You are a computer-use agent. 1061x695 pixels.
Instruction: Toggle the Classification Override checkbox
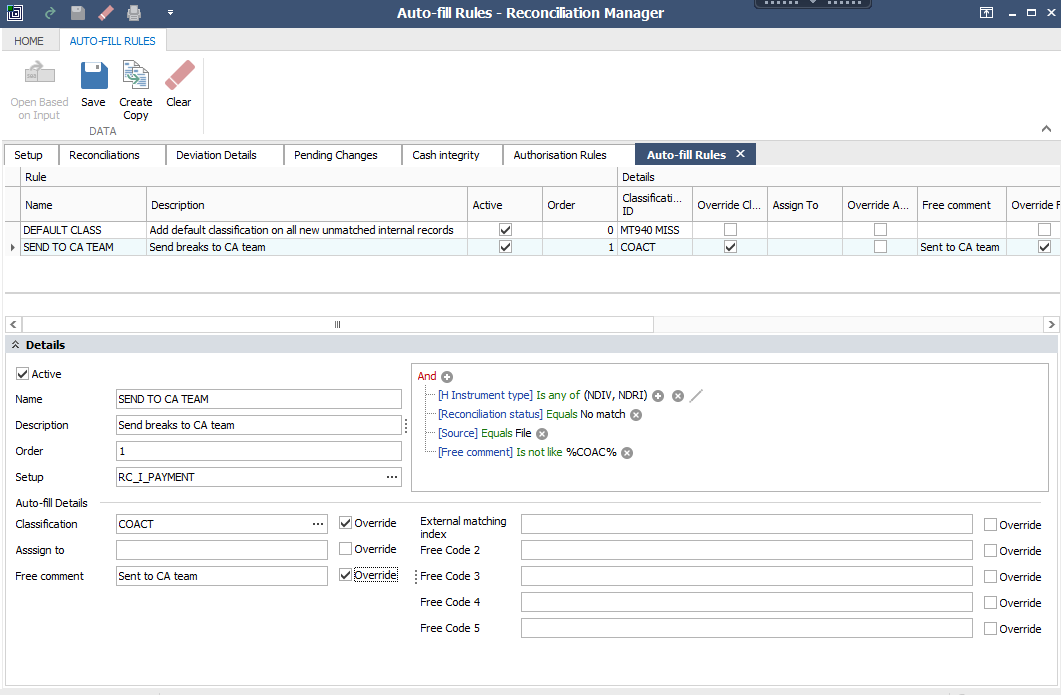345,522
